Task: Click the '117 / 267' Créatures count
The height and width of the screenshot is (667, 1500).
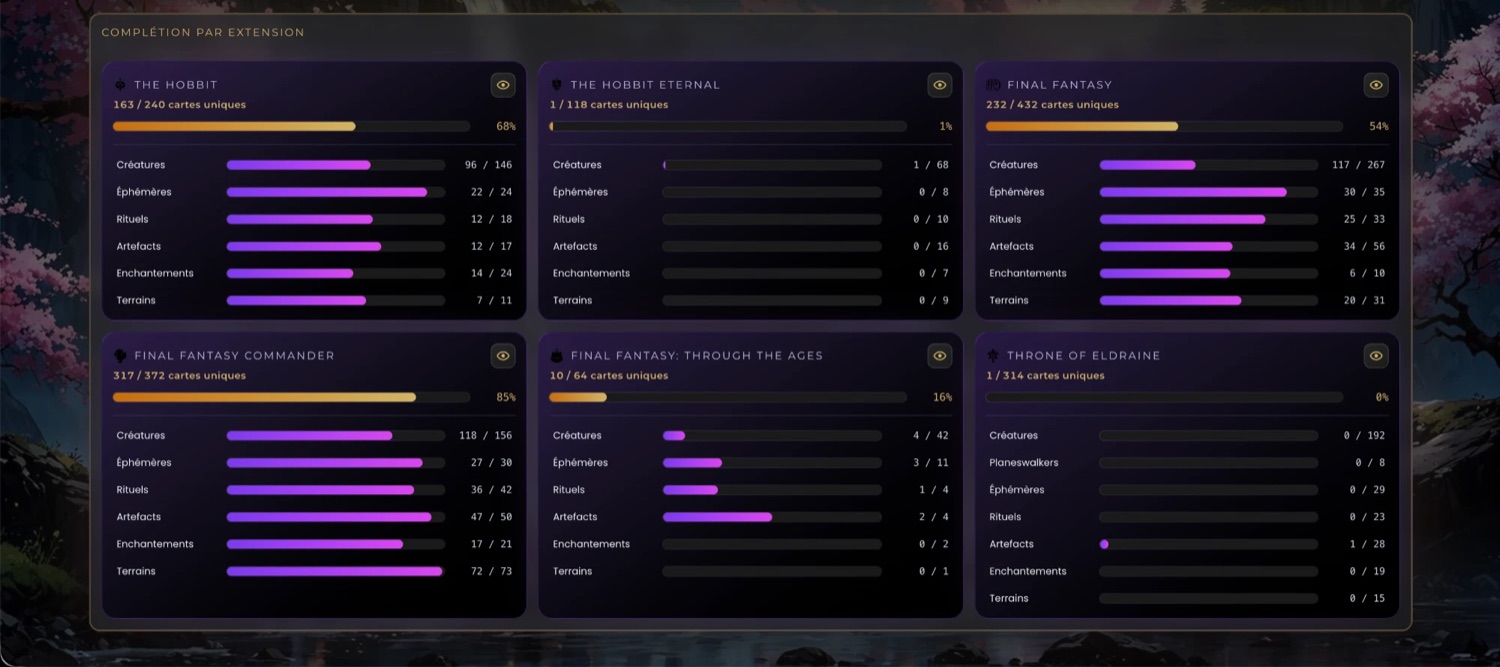Action: [x=1358, y=165]
